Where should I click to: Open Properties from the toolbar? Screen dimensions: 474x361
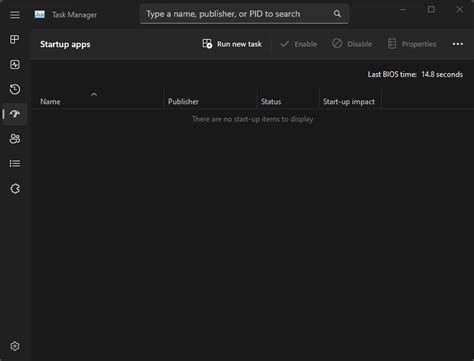(412, 44)
